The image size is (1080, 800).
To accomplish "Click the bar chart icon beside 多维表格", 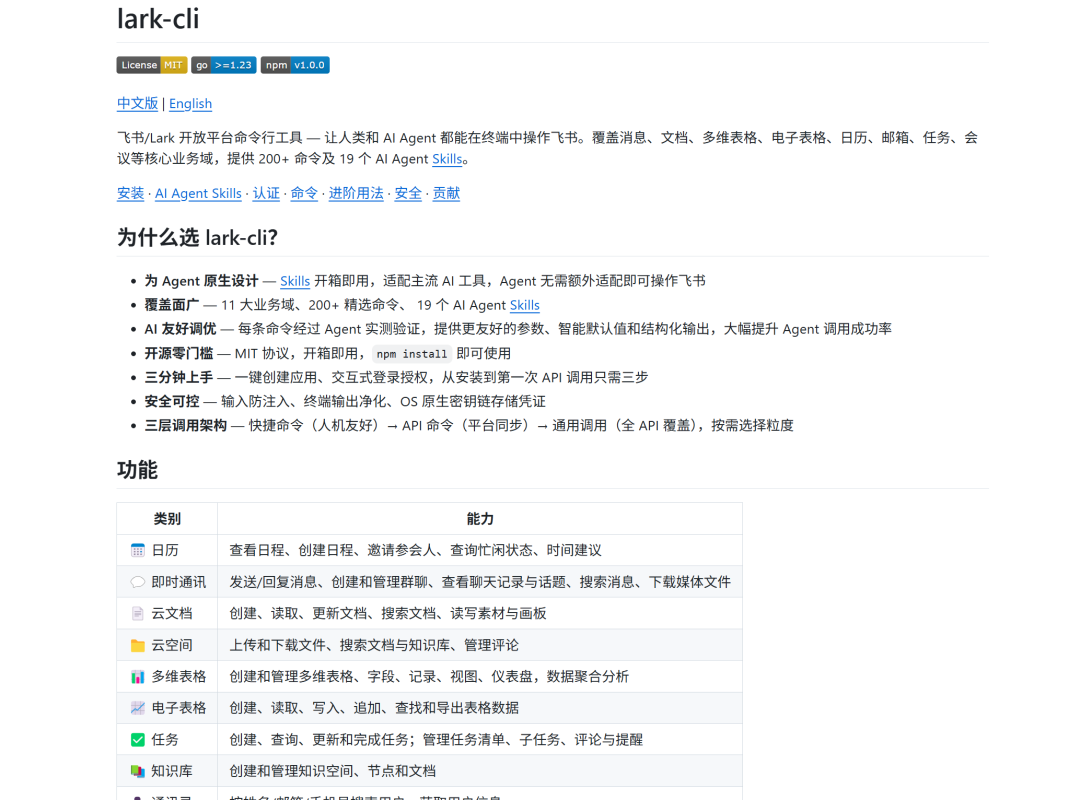I will point(138,676).
